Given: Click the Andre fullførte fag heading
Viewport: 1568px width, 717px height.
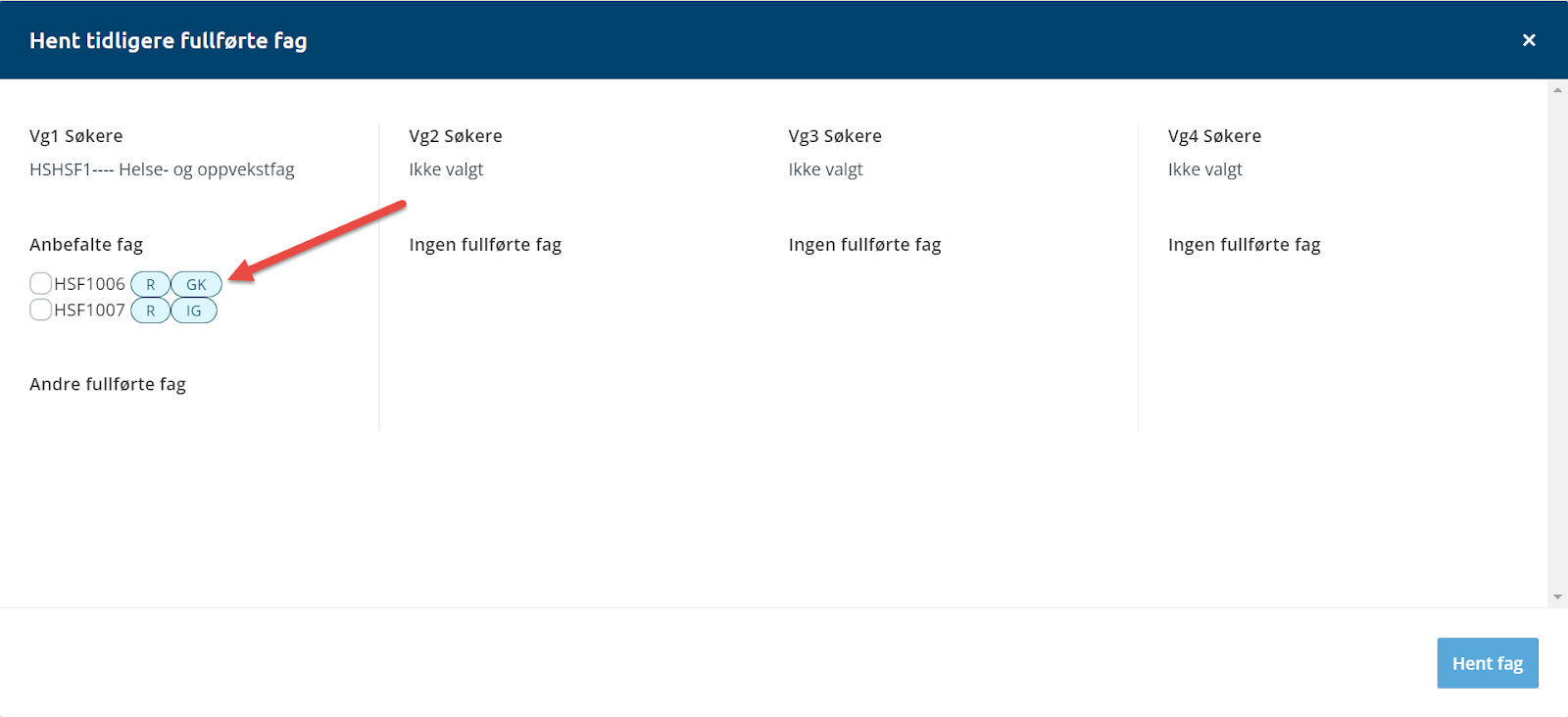Looking at the screenshot, I should pyautogui.click(x=108, y=384).
